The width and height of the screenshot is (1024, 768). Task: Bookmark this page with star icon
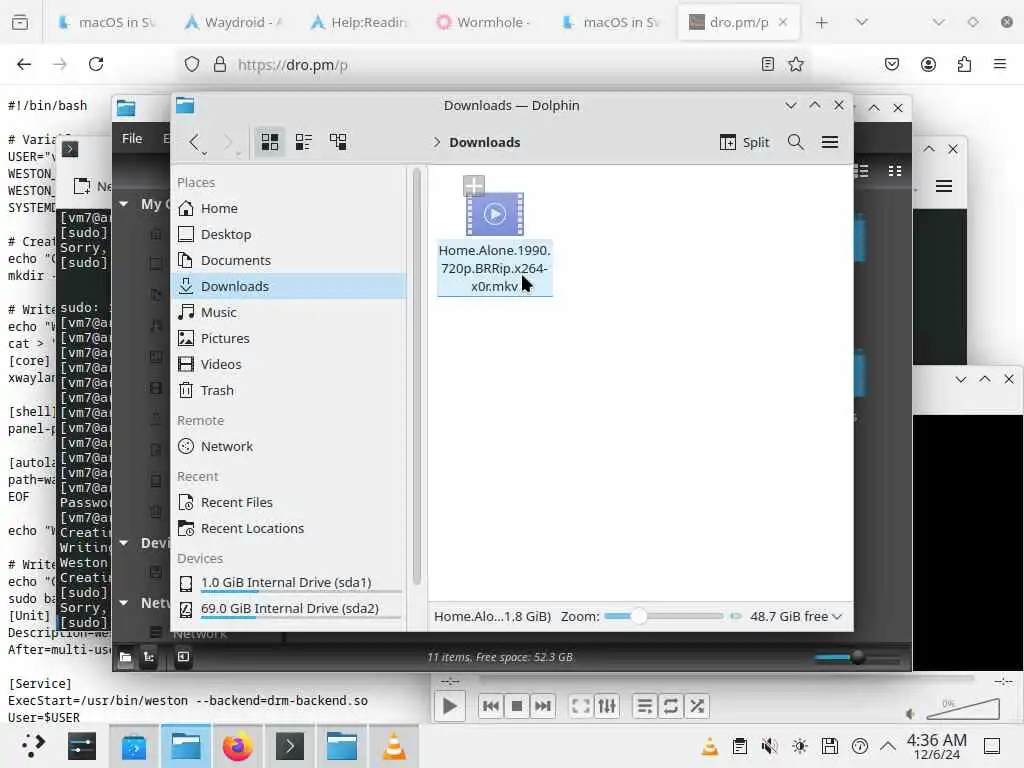tap(795, 64)
